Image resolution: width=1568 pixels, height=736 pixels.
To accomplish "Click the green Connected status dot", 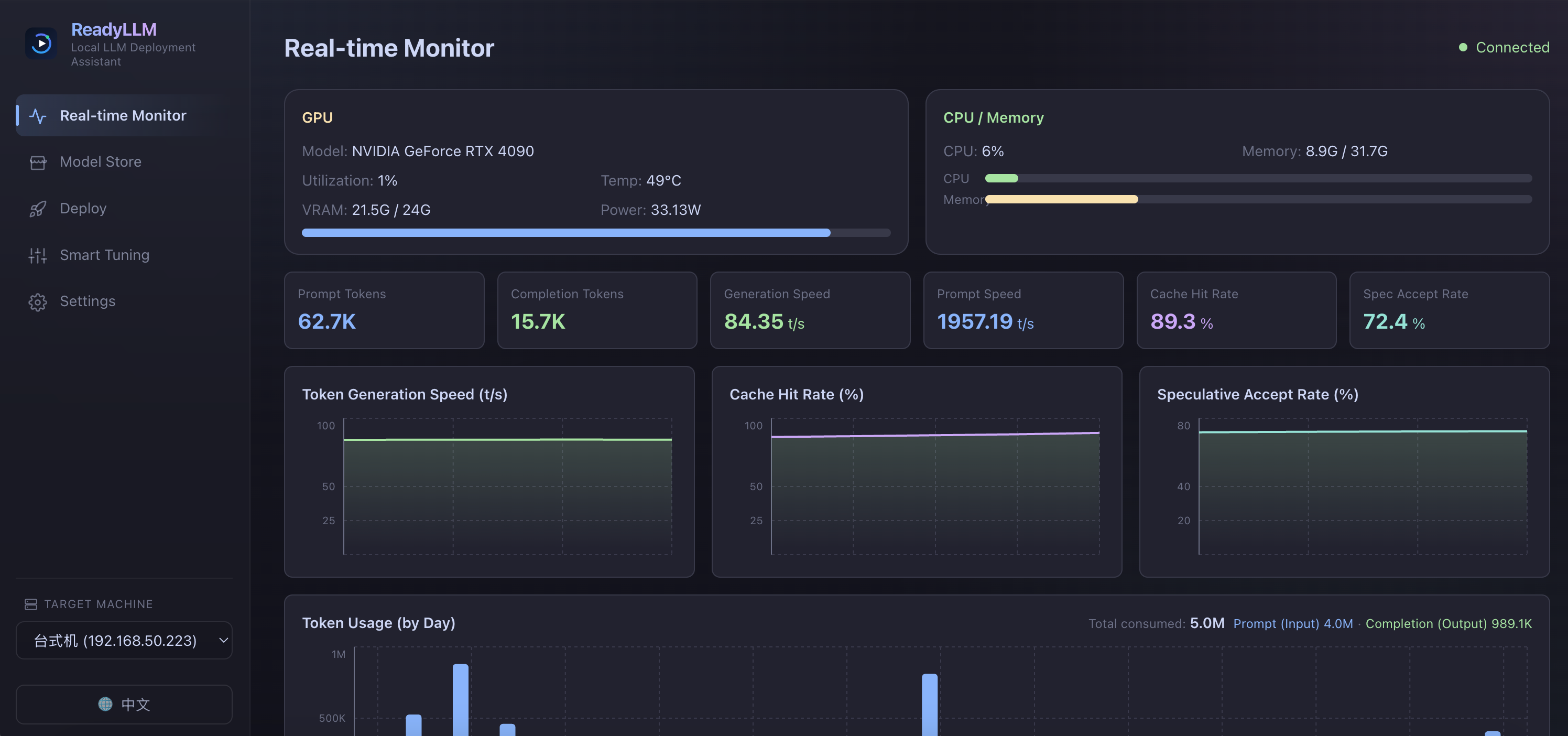I will tap(1463, 48).
